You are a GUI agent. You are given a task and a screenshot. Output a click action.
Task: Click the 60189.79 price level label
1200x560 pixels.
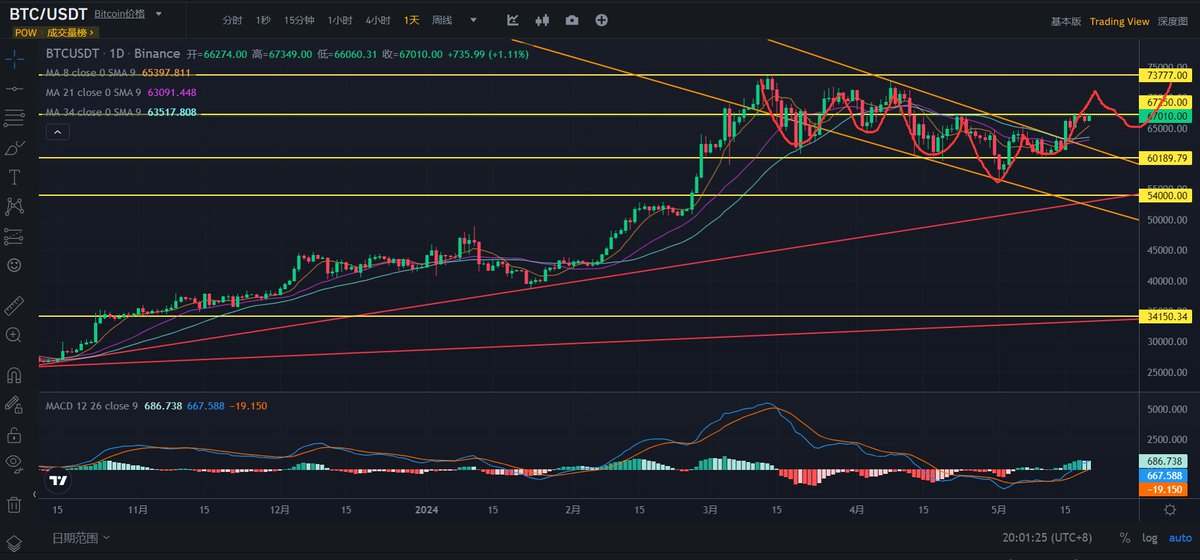point(1167,158)
